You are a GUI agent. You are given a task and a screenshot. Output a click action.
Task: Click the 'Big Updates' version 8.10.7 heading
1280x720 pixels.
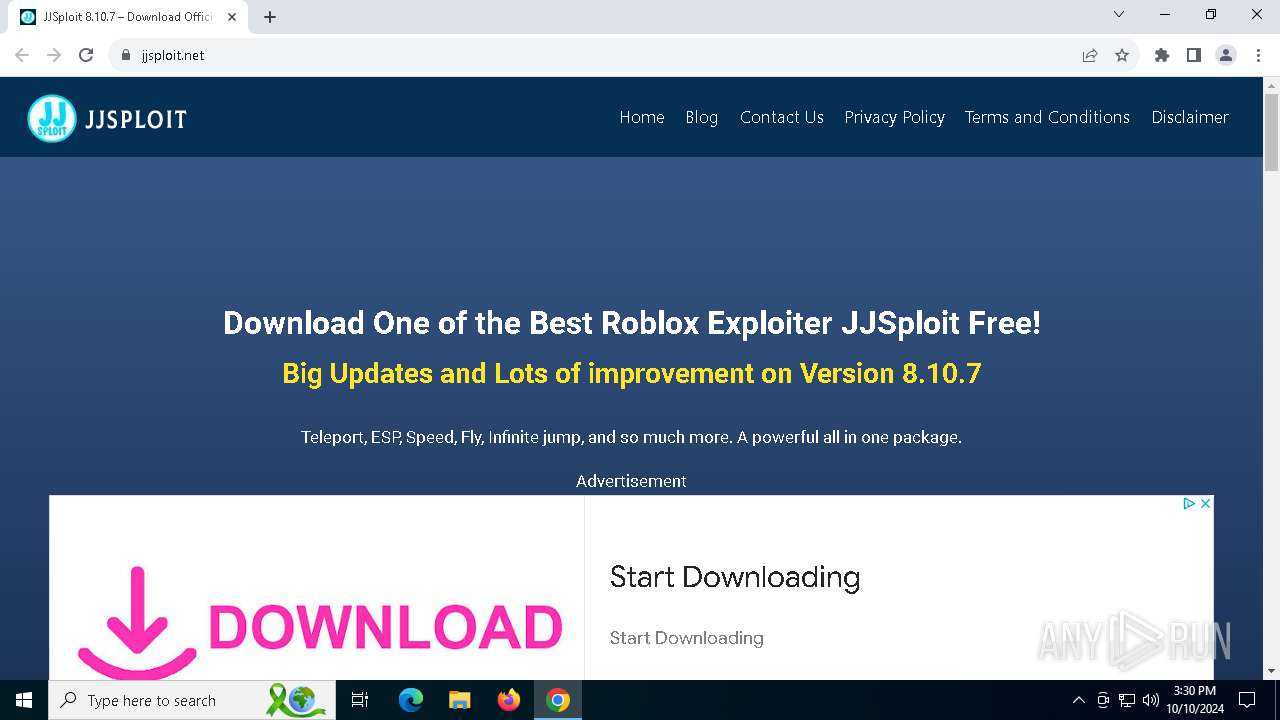click(x=631, y=374)
